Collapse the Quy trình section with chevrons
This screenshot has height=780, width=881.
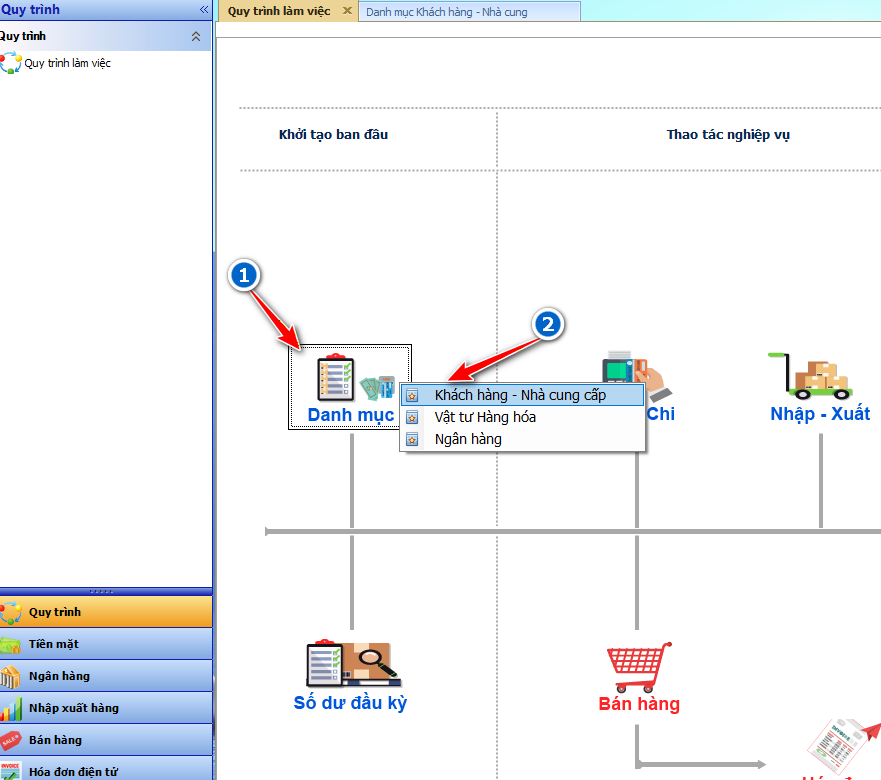click(x=196, y=36)
